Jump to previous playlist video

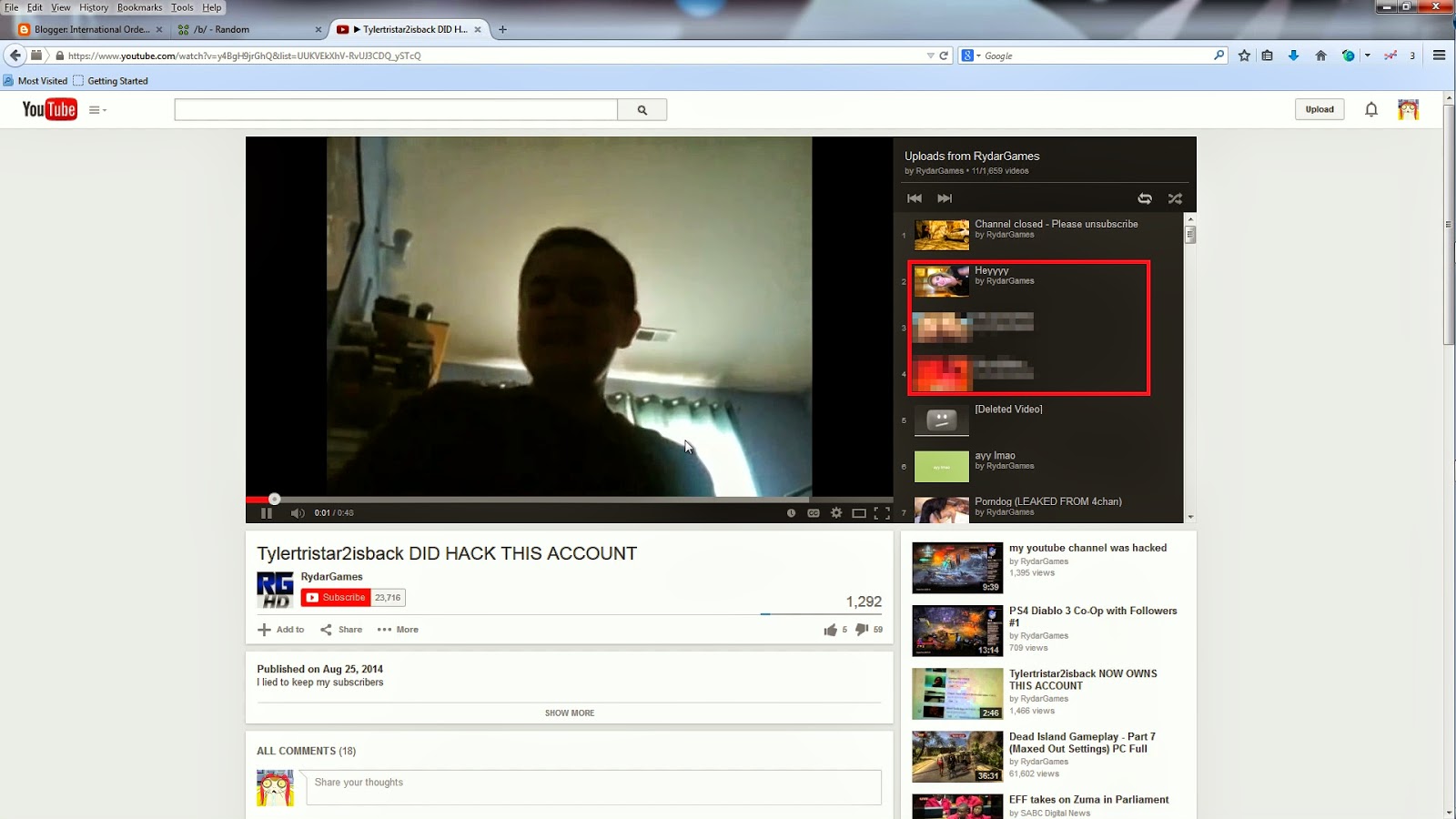(x=915, y=198)
